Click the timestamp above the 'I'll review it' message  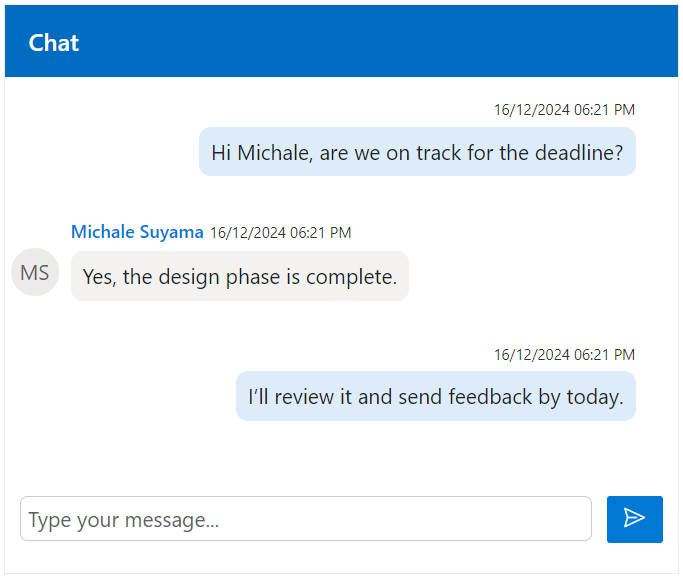(x=564, y=354)
